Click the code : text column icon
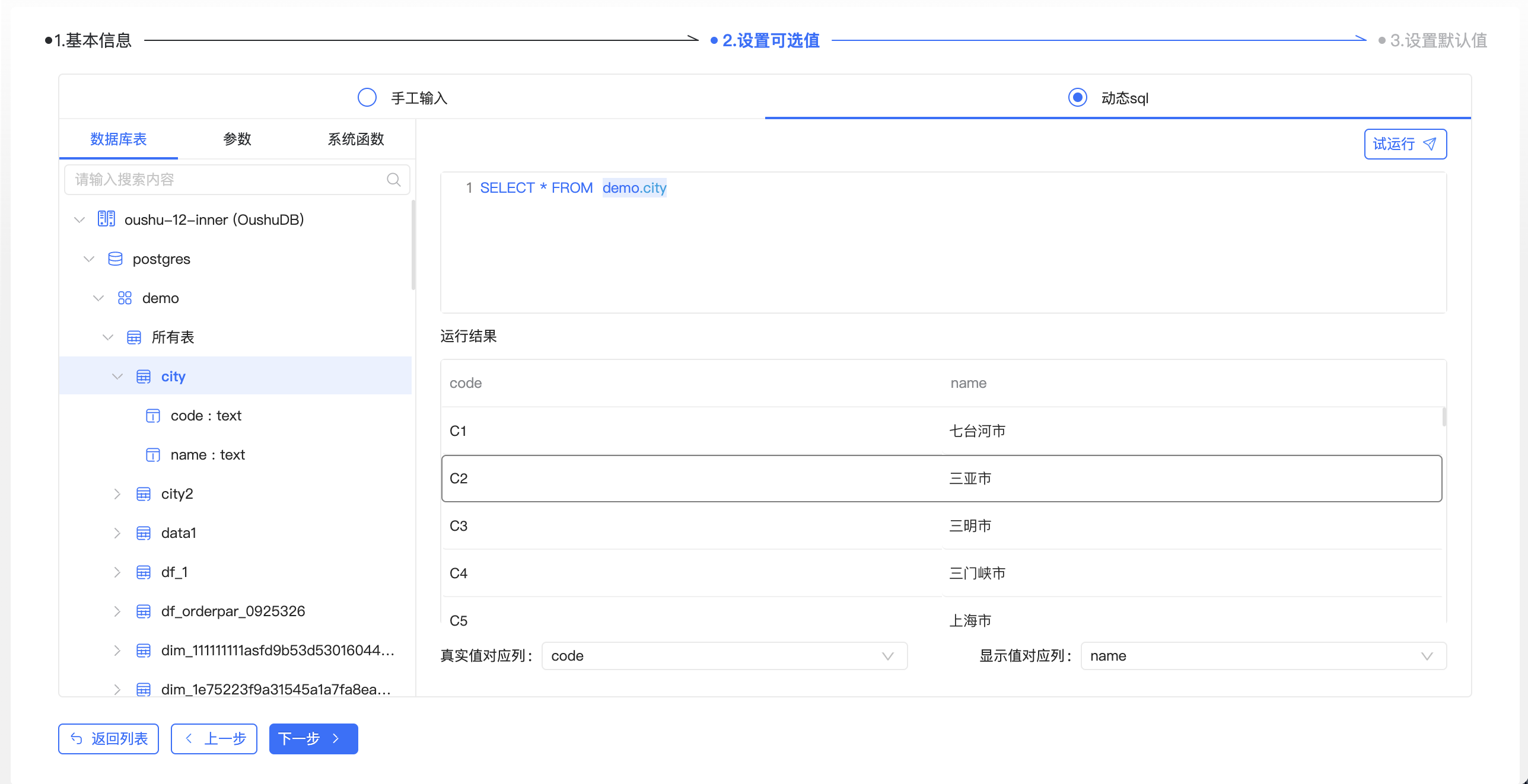The width and height of the screenshot is (1528, 784). pos(153,416)
